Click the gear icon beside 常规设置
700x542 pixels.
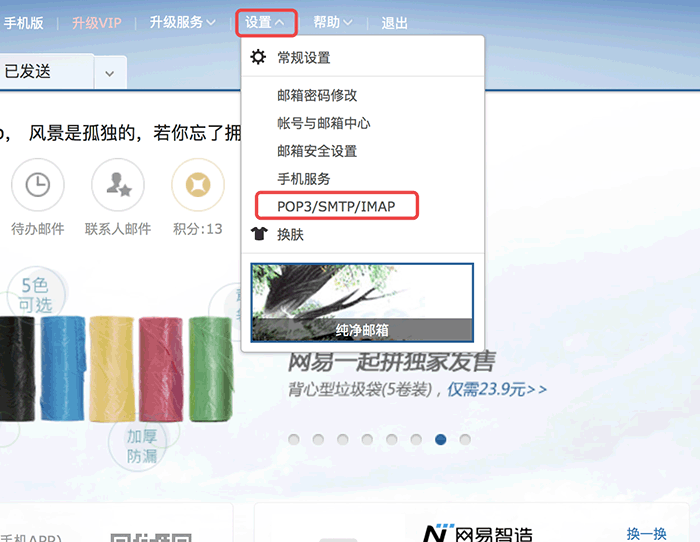(x=258, y=57)
